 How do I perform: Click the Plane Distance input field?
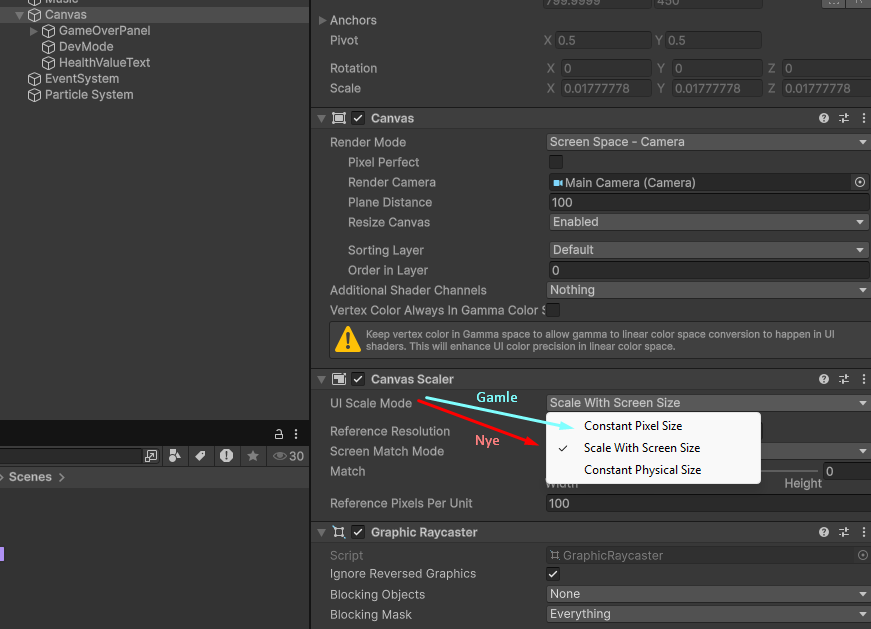pyautogui.click(x=708, y=202)
